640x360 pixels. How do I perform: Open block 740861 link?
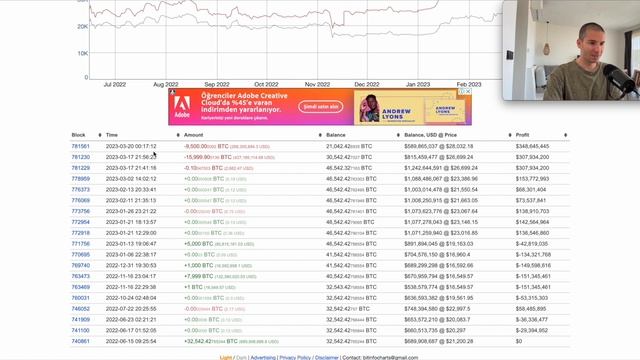click(x=80, y=341)
